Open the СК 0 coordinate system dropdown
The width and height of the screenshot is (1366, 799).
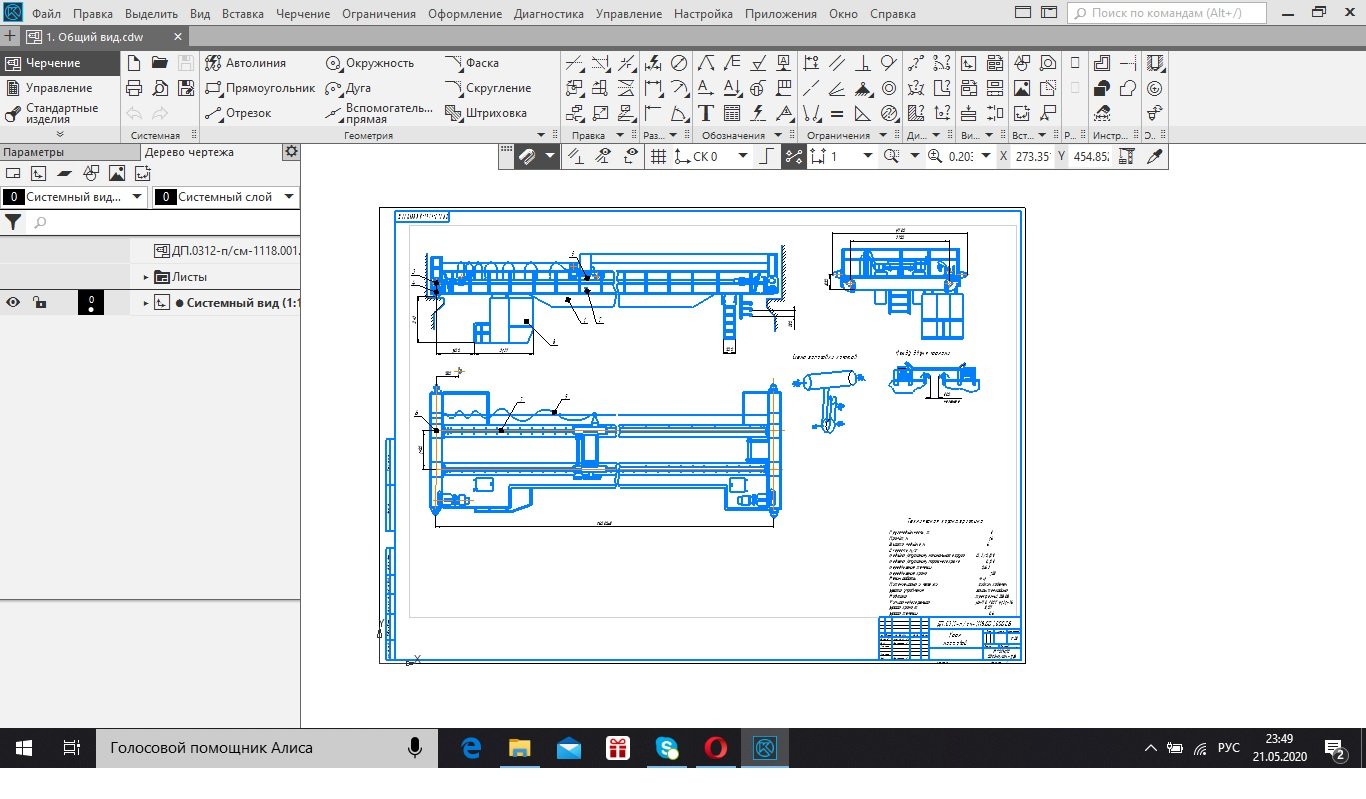(x=742, y=156)
